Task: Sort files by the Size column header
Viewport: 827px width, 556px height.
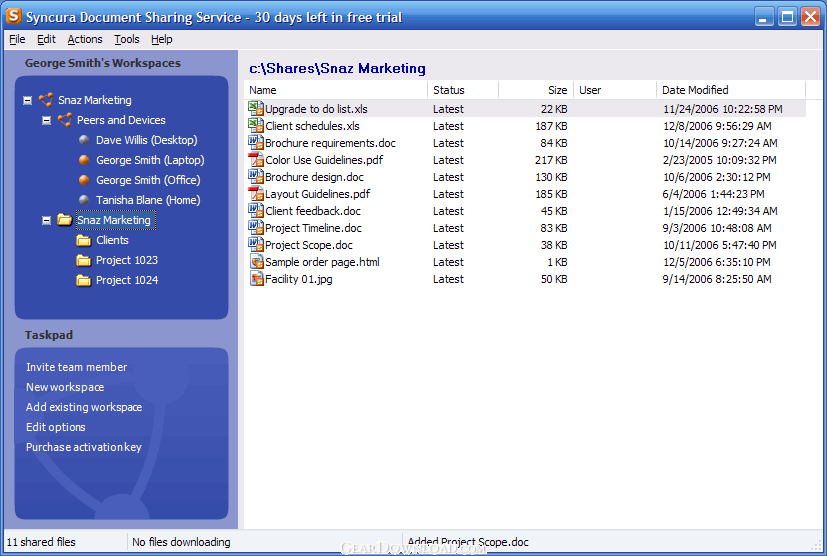Action: (535, 90)
